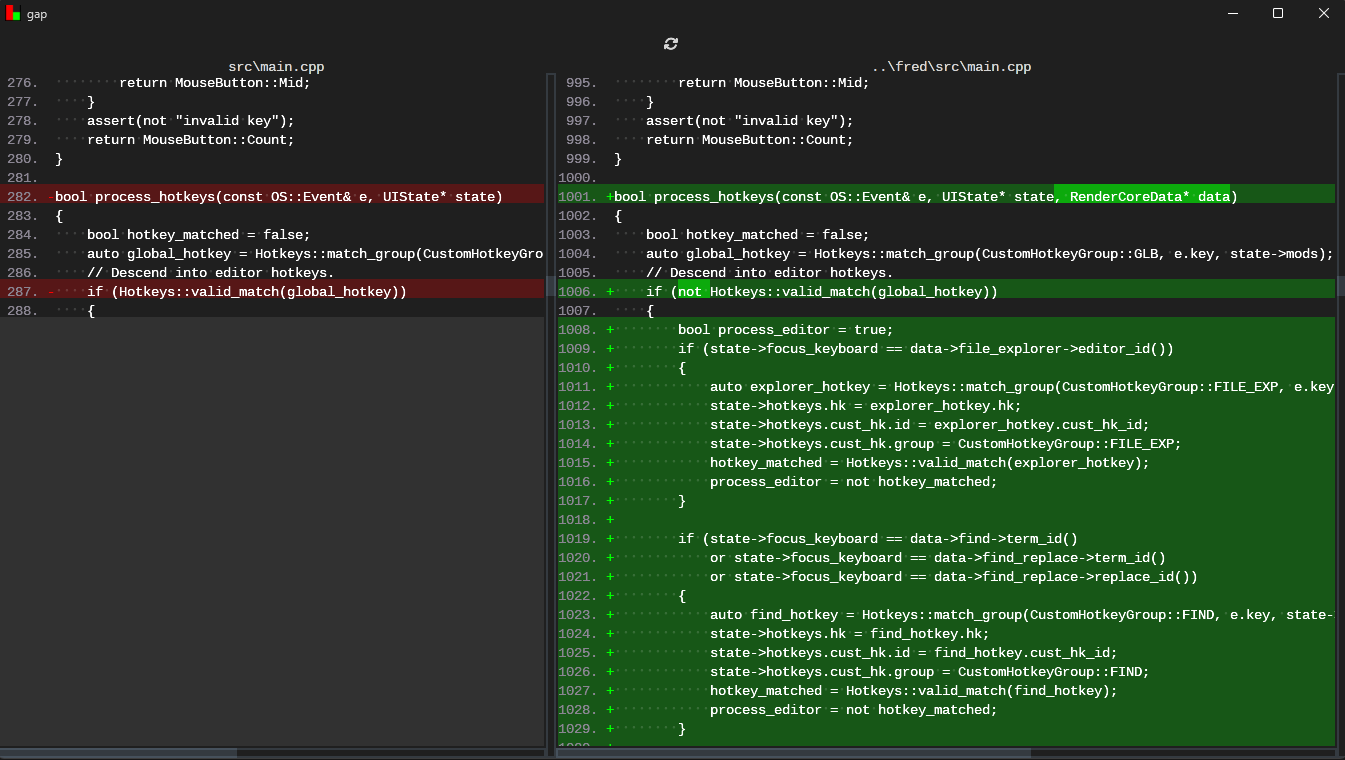
Task: Click the green plus marker on line 1006
Action: pyautogui.click(x=610, y=292)
